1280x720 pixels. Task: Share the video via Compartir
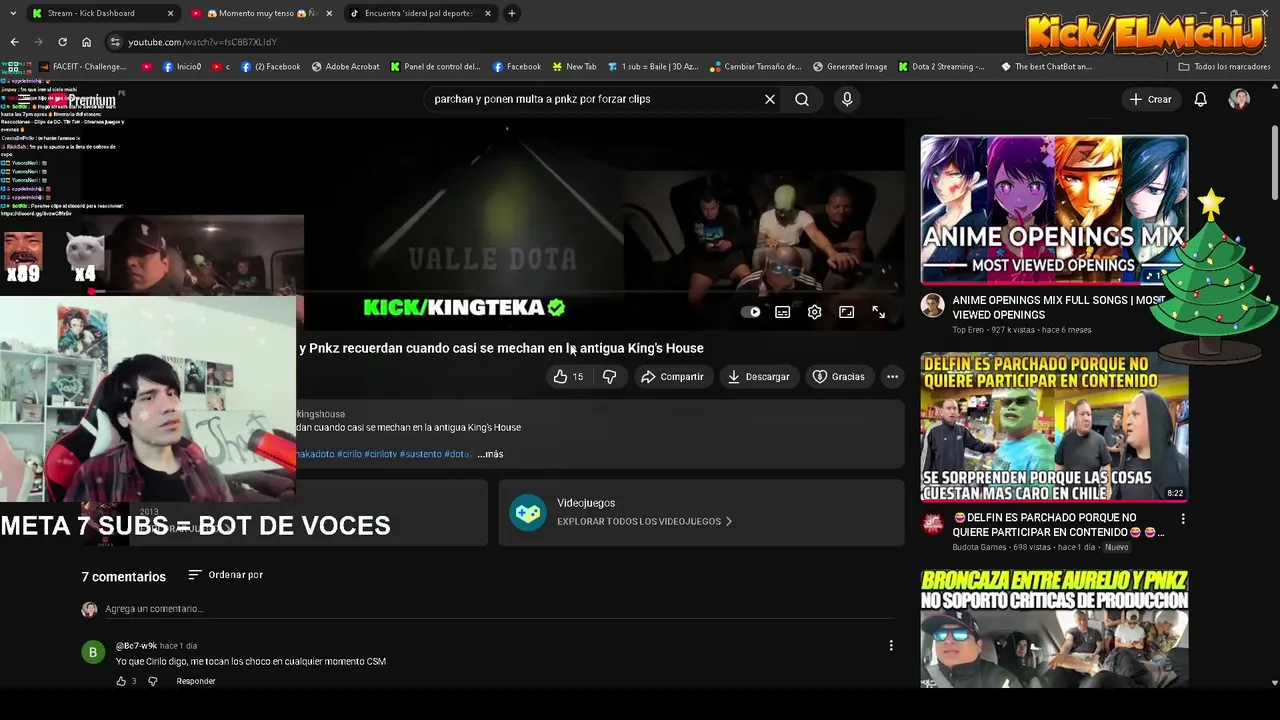pyautogui.click(x=672, y=377)
